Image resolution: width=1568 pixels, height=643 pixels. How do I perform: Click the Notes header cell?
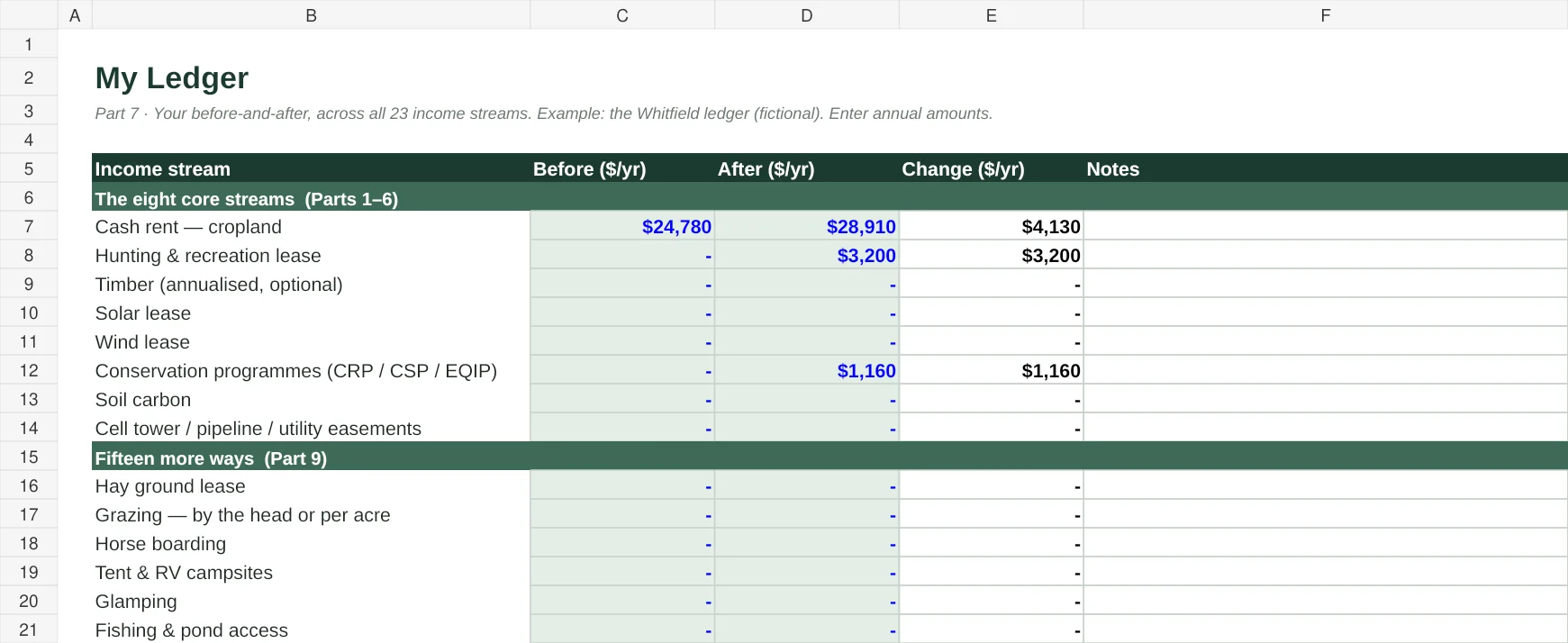tap(1326, 168)
